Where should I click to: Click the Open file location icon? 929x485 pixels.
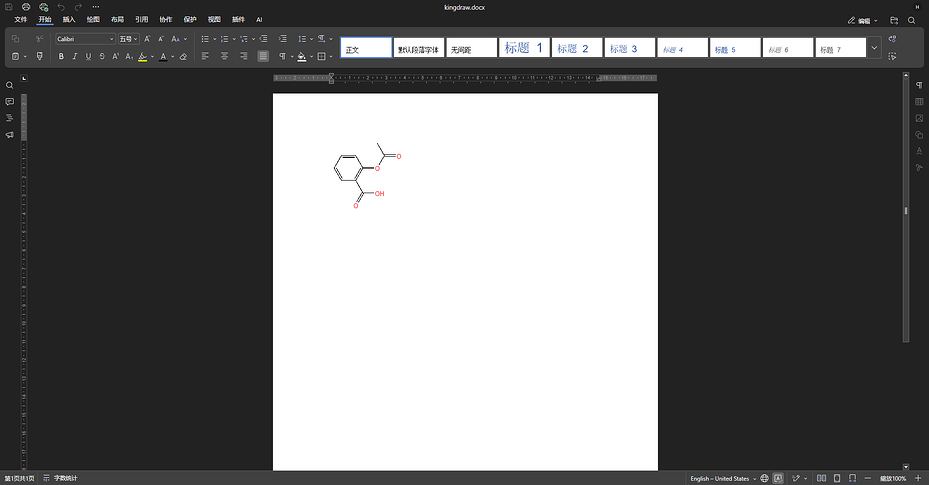(894, 20)
